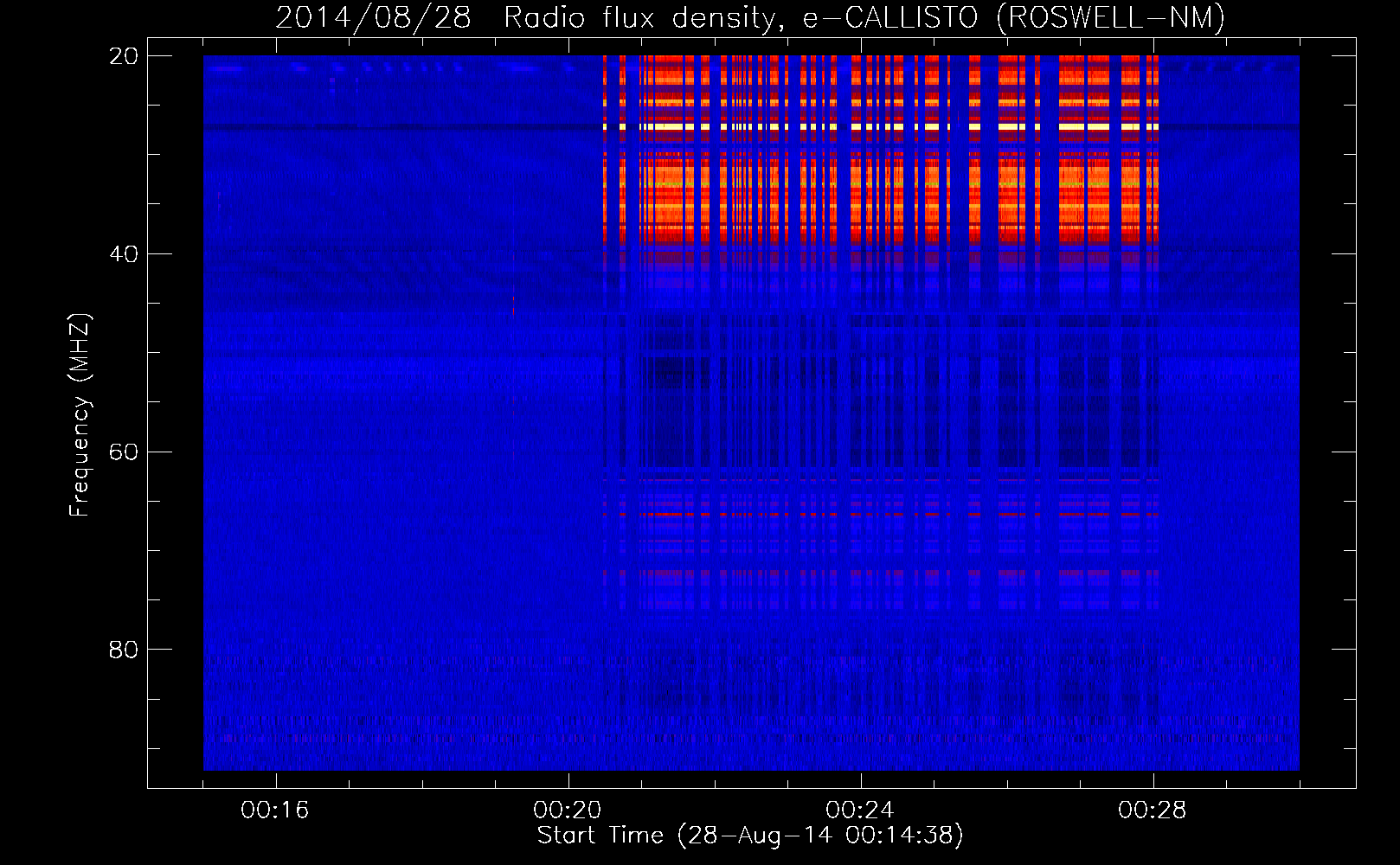Image resolution: width=1400 pixels, height=865 pixels.
Task: Click the time tick label '00:16'
Action: coord(275,811)
